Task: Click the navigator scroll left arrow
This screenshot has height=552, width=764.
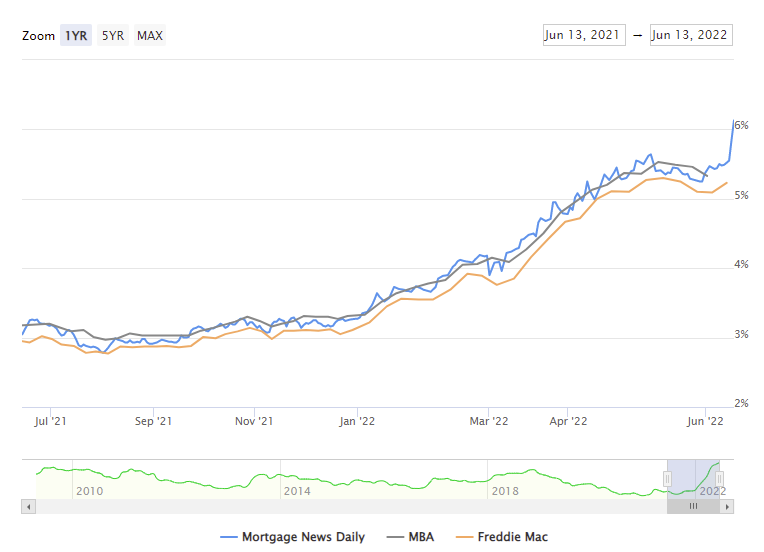Action: [x=28, y=507]
